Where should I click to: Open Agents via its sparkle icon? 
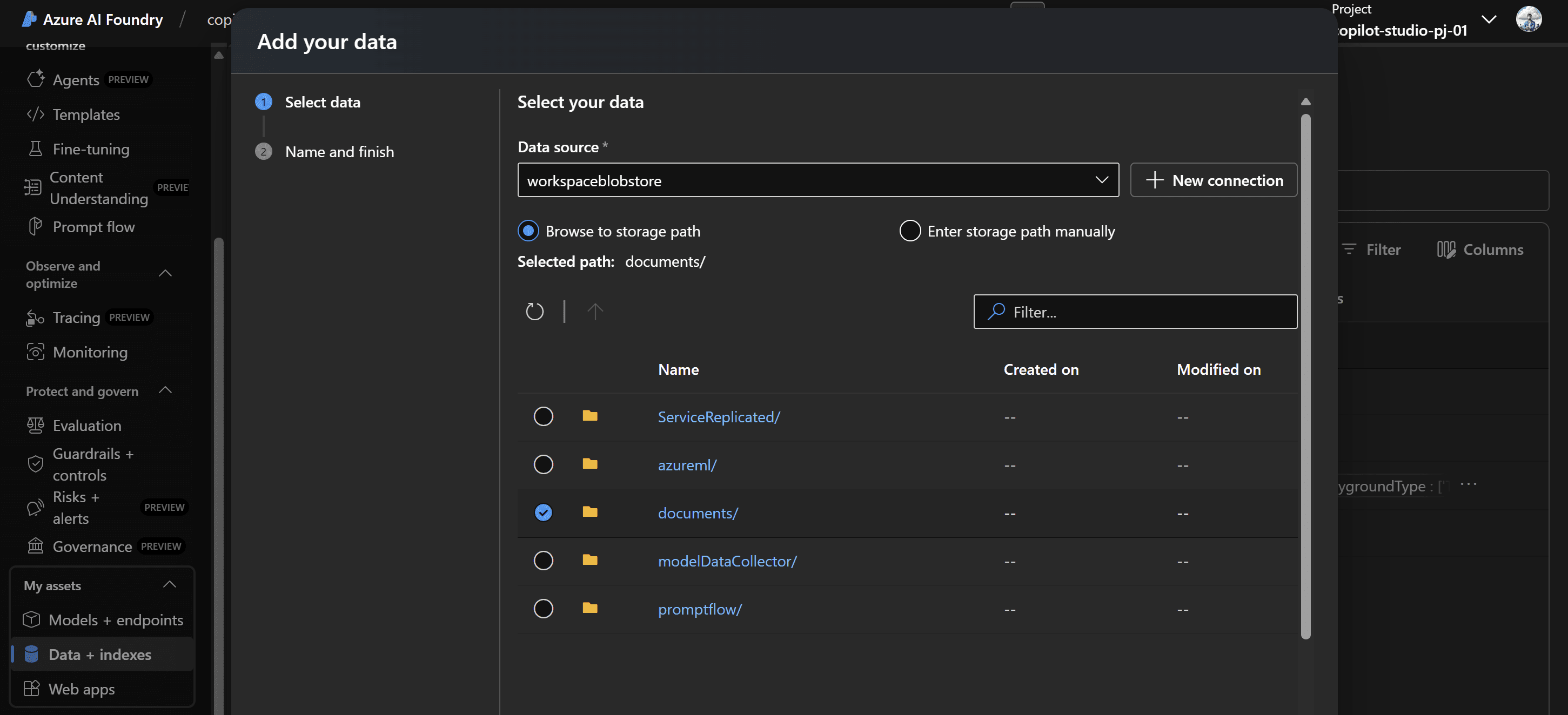pyautogui.click(x=36, y=79)
